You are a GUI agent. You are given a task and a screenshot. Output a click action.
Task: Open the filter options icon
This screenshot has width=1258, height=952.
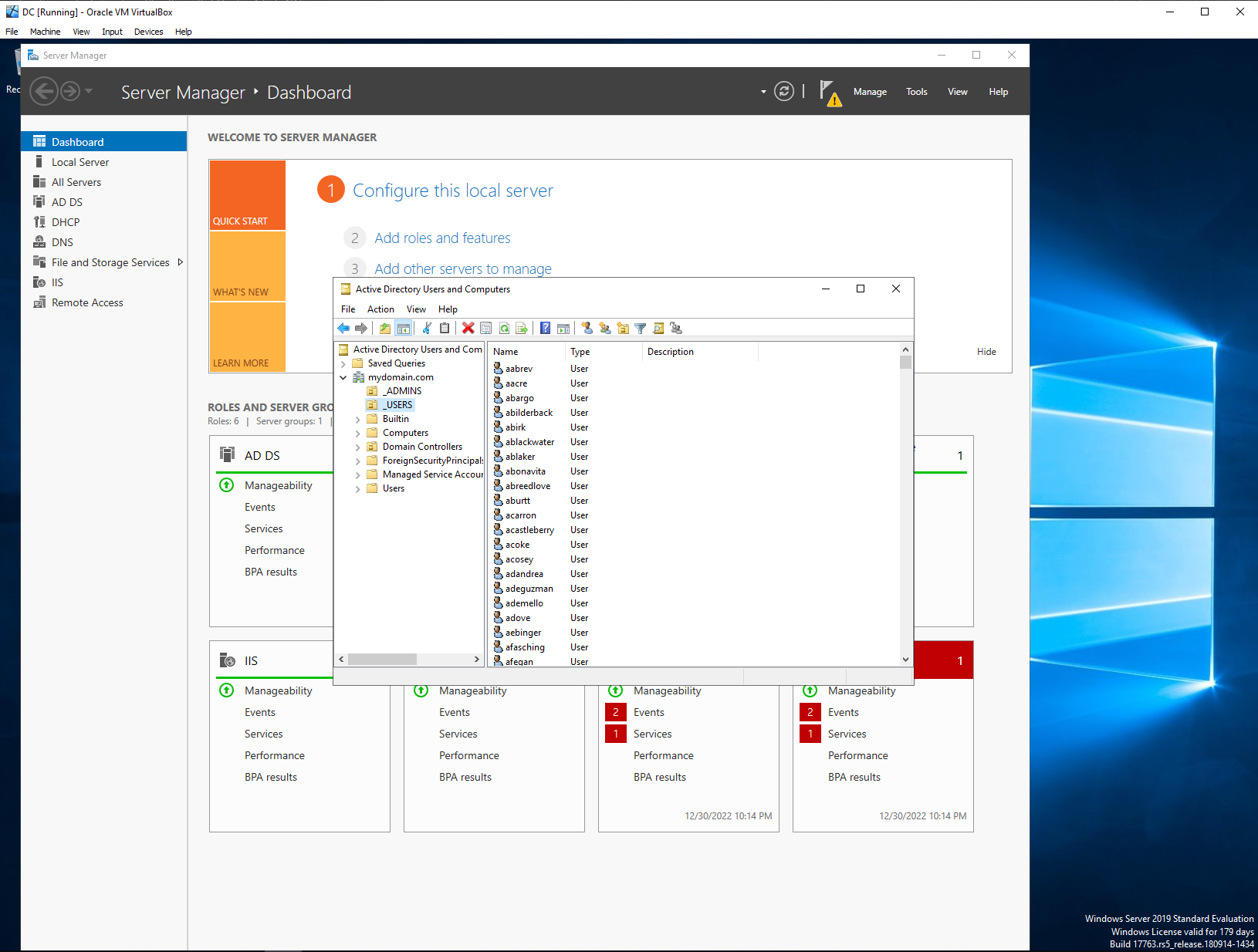(640, 328)
